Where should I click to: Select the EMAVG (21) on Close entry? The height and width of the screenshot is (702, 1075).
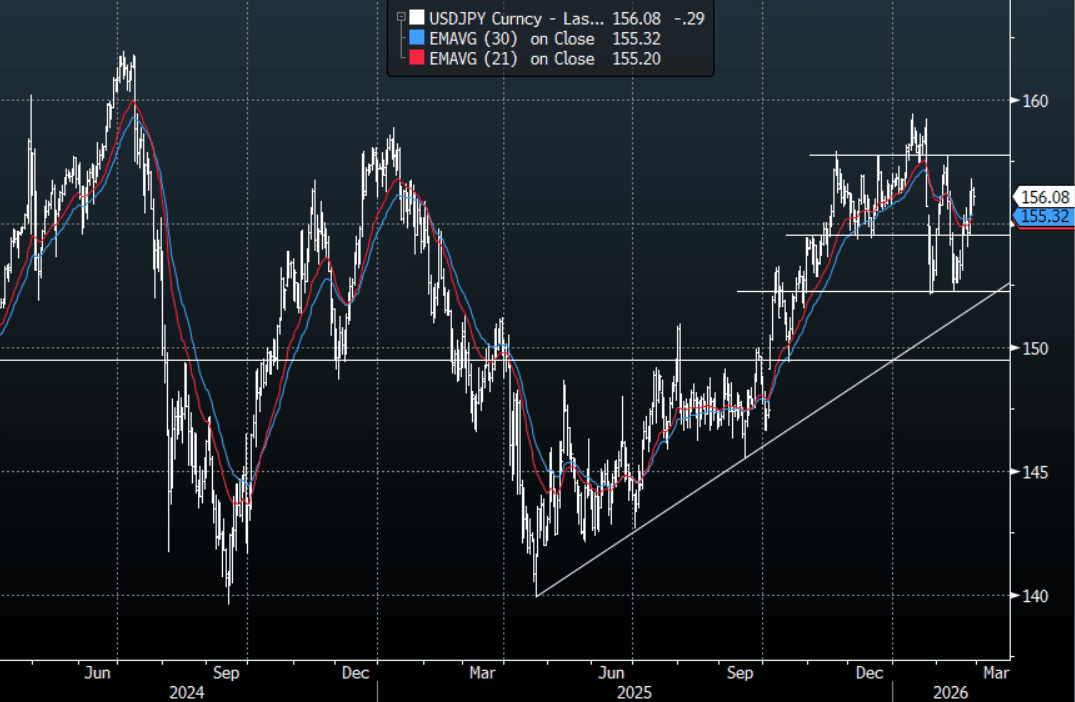pyautogui.click(x=511, y=58)
